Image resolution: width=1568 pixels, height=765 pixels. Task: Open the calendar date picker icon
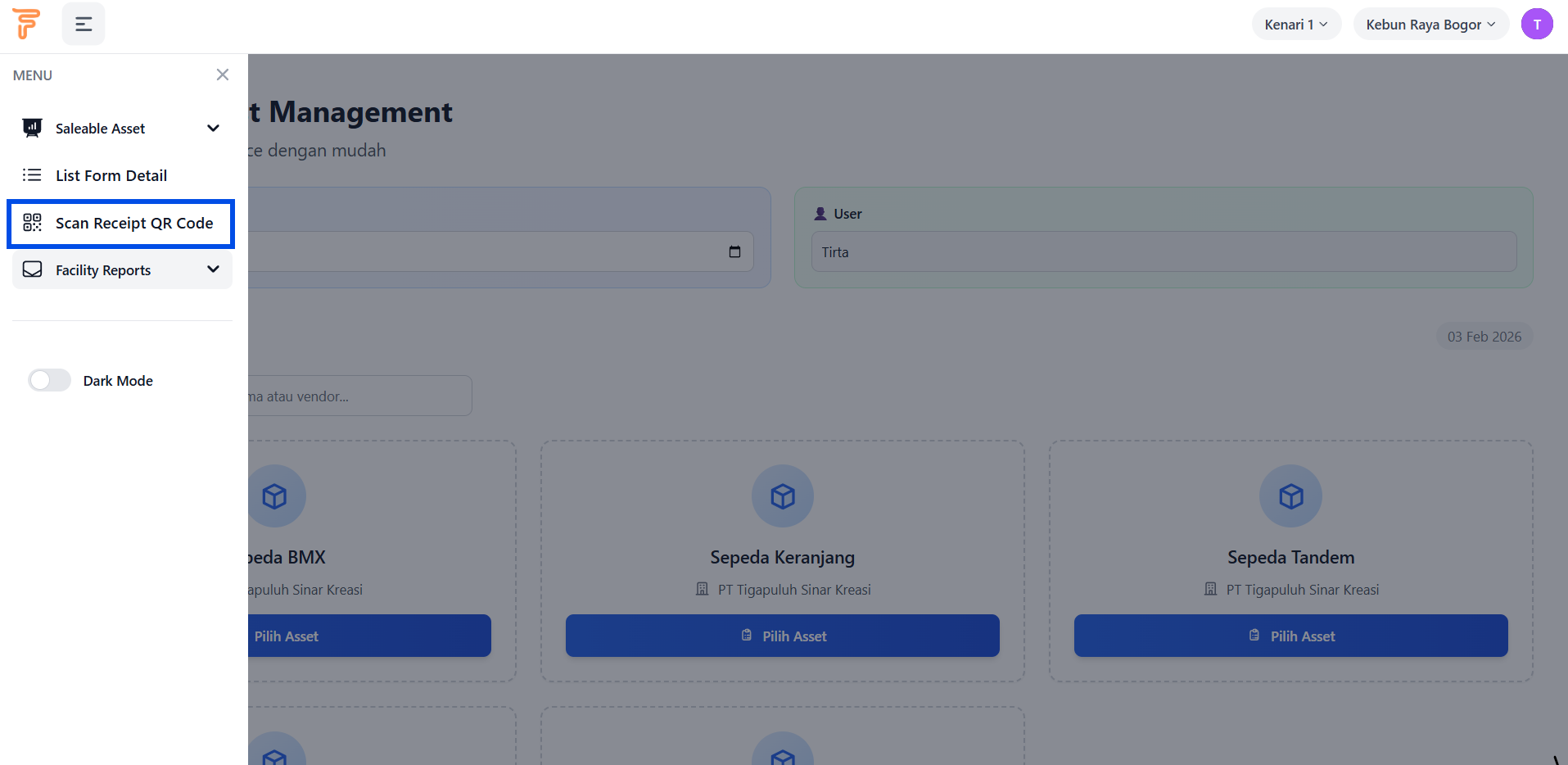[x=734, y=251]
